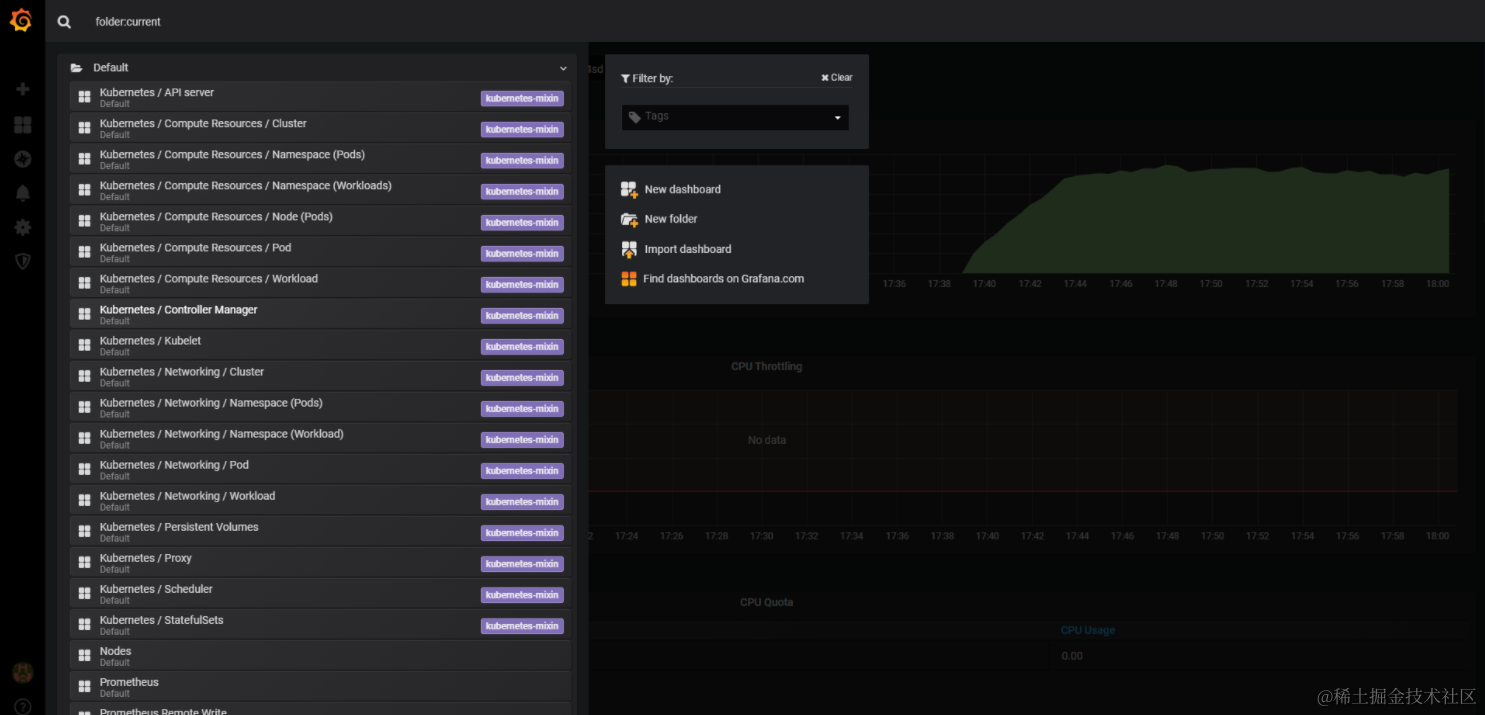Open Kubernetes / Networking / Workload dashboard

tap(320, 500)
